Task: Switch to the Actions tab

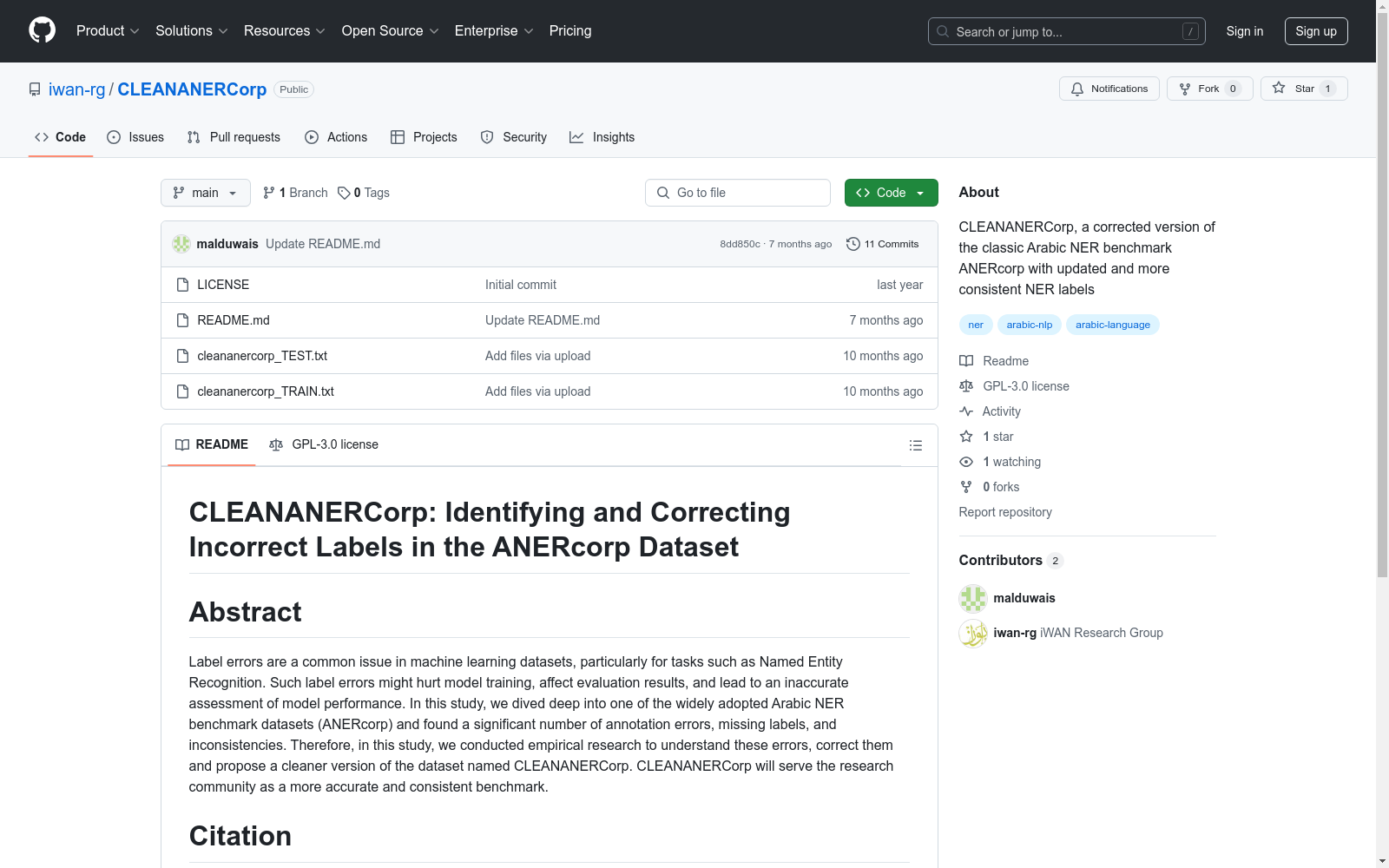Action: 336,137
